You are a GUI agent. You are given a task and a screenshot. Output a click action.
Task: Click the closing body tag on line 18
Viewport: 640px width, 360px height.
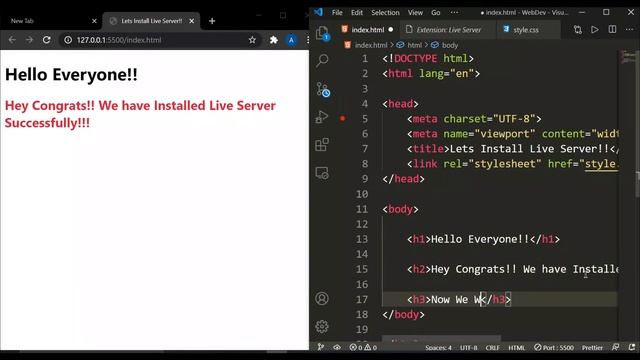(403, 315)
